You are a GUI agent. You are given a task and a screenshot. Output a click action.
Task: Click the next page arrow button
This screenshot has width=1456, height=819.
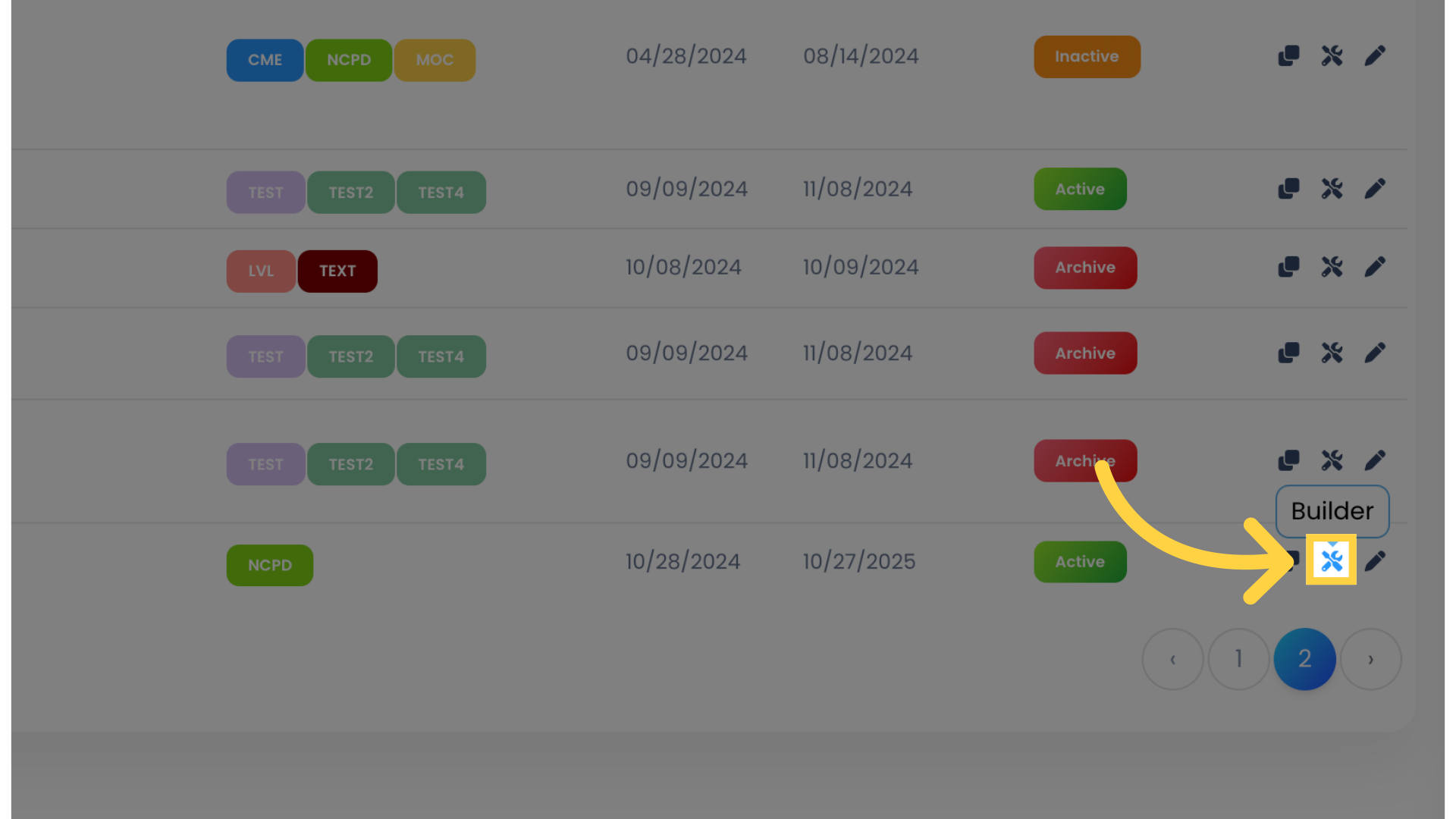pyautogui.click(x=1371, y=659)
